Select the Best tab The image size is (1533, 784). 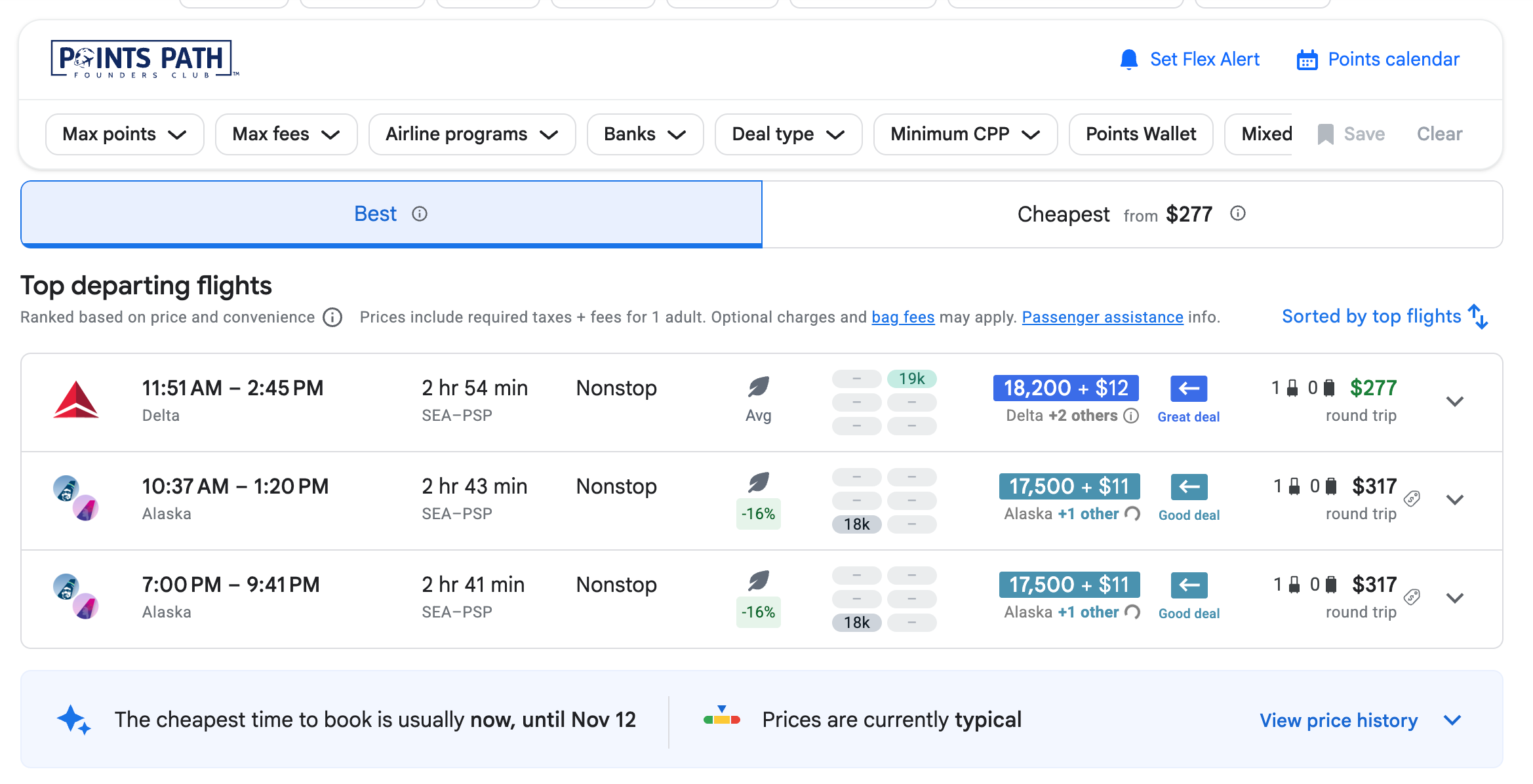point(391,214)
